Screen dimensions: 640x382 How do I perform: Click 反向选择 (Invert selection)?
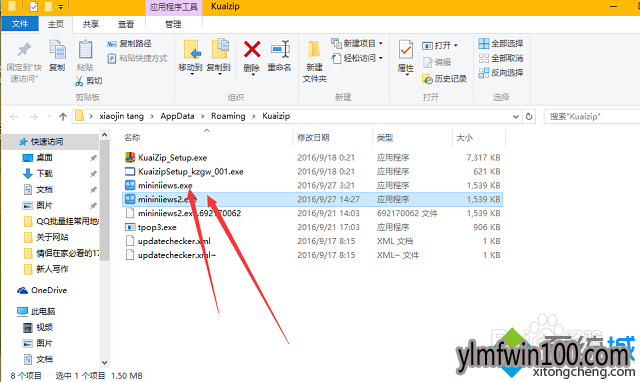[501, 73]
